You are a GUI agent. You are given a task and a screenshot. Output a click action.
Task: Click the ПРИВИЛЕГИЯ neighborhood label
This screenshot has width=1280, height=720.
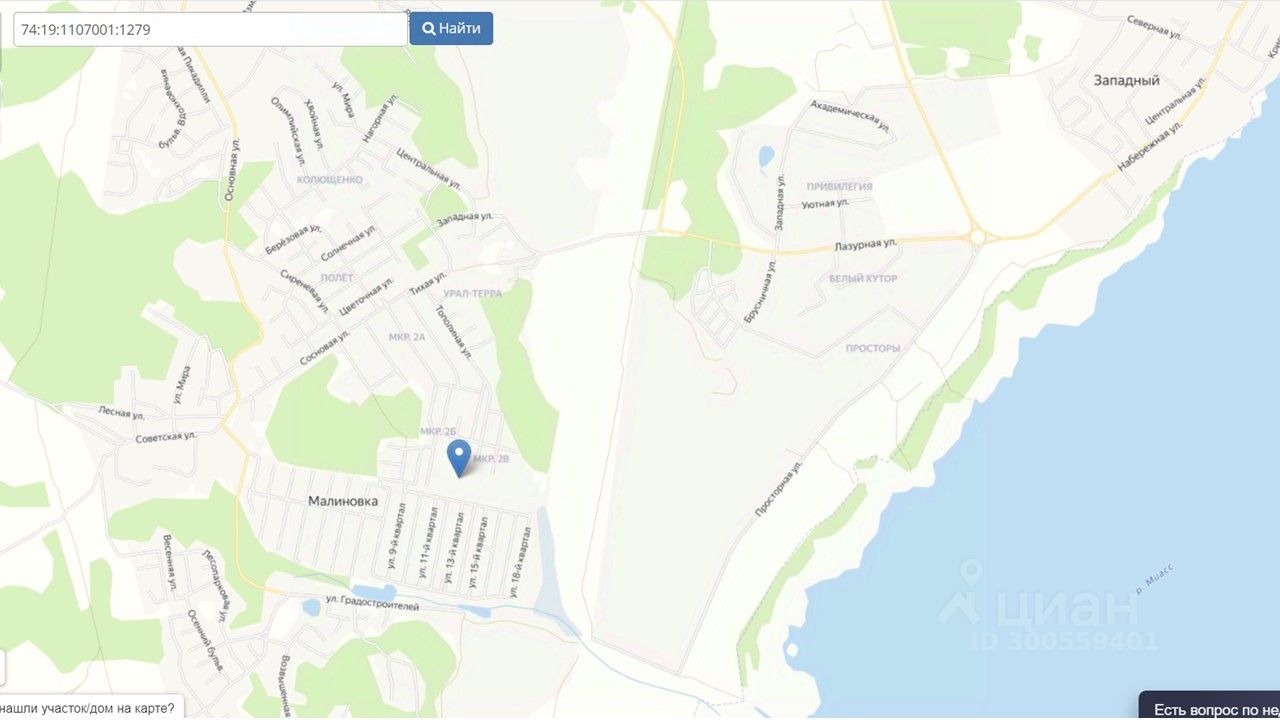click(x=839, y=187)
